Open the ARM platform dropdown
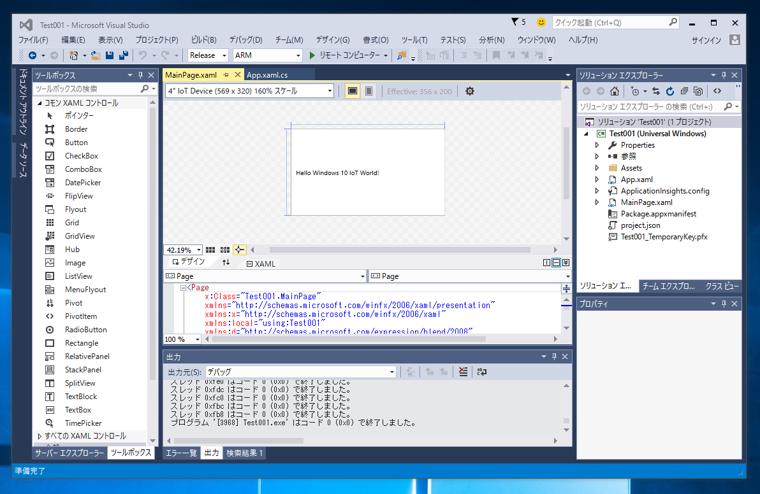760x494 pixels. [268, 55]
